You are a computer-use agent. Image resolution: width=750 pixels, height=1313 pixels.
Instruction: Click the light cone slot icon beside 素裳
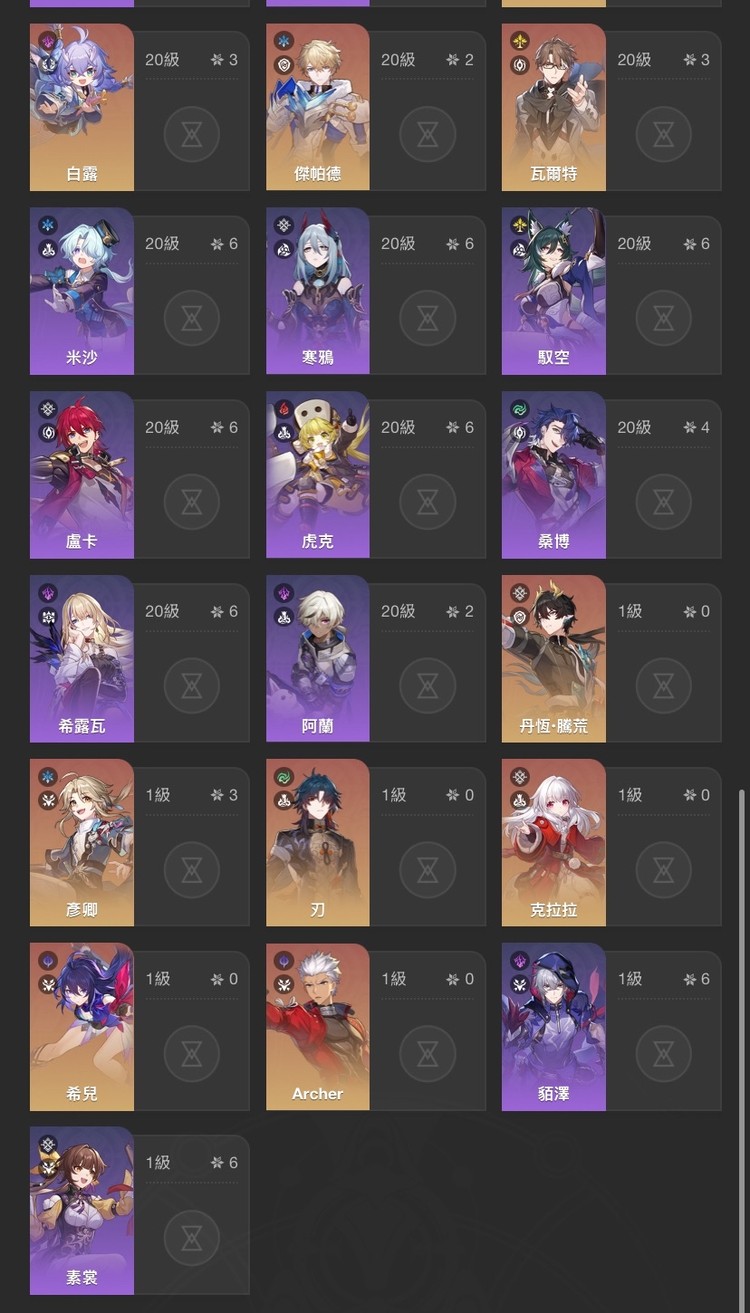(x=191, y=1236)
